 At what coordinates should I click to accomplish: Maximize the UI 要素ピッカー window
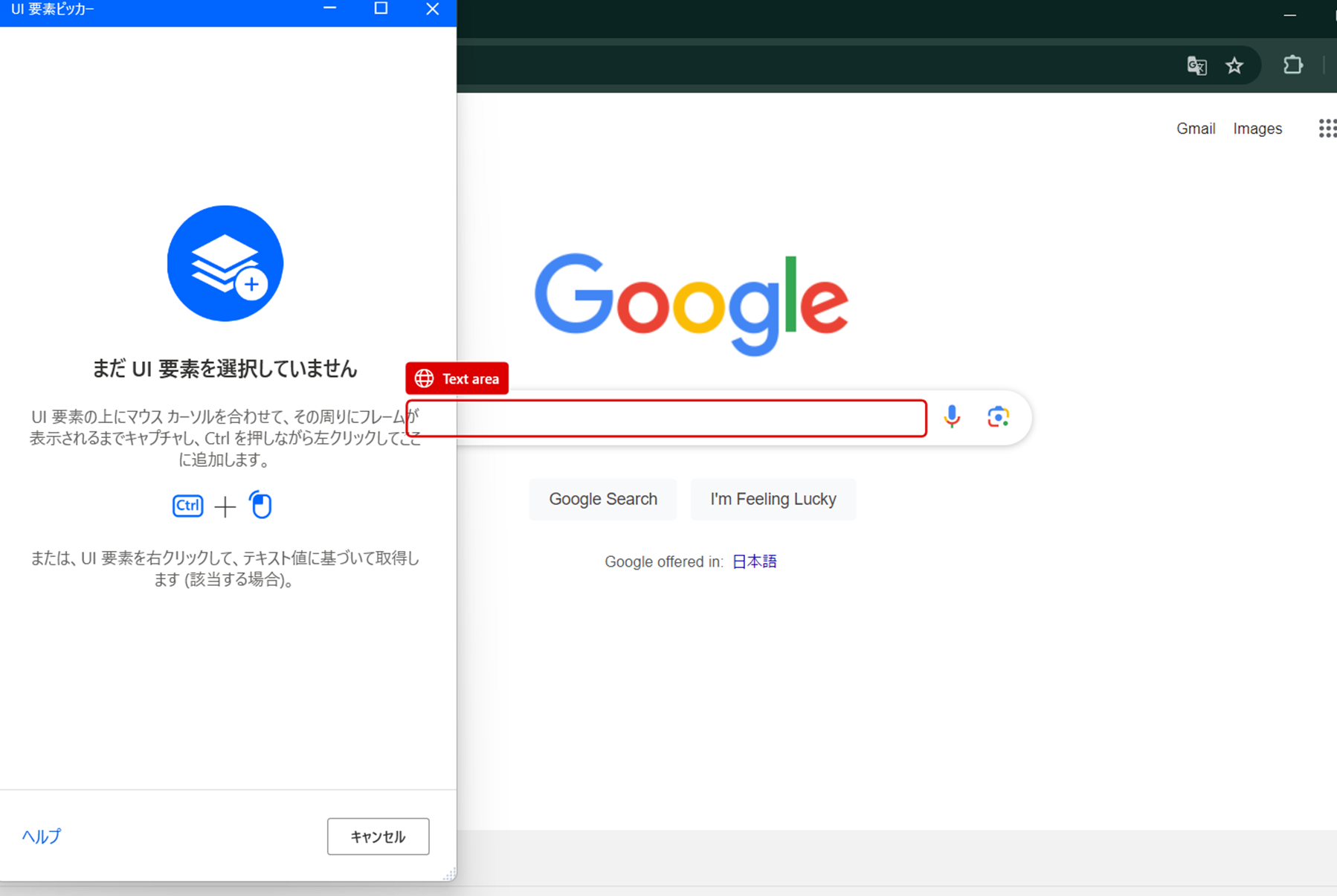[381, 9]
